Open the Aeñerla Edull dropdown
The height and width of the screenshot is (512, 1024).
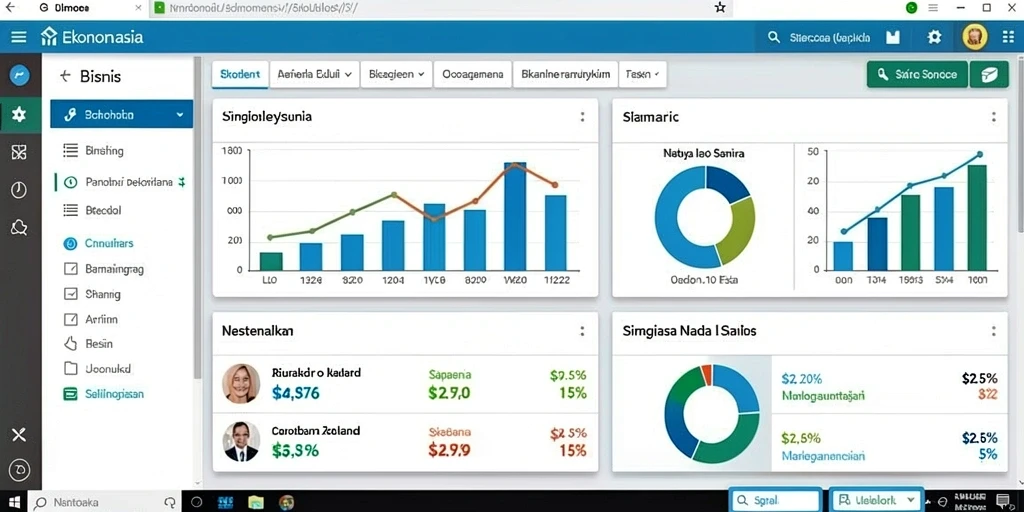pyautogui.click(x=315, y=74)
